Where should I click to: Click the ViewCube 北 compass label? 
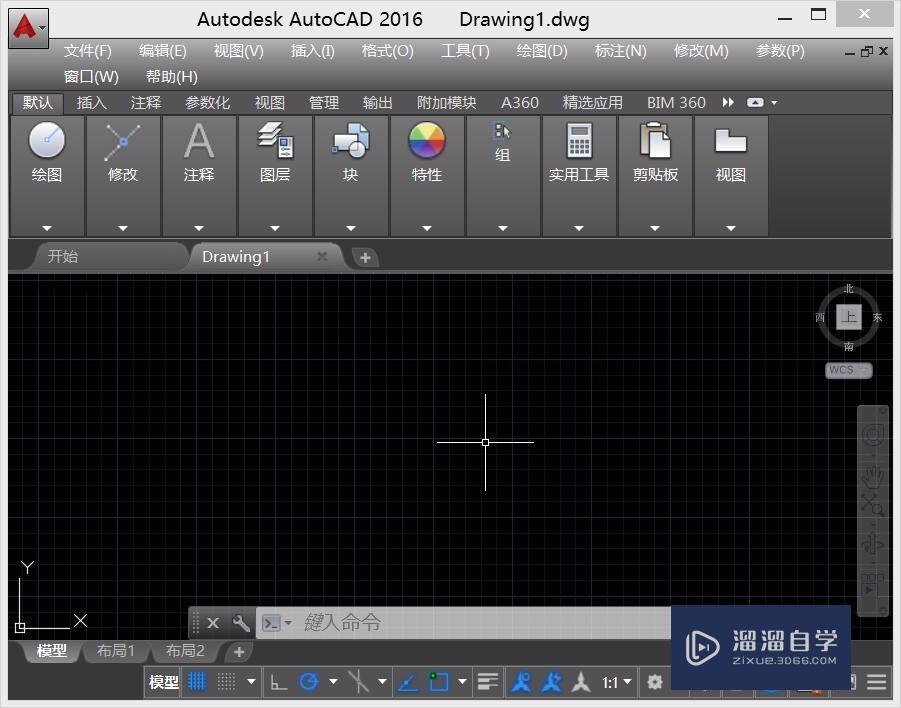click(849, 289)
